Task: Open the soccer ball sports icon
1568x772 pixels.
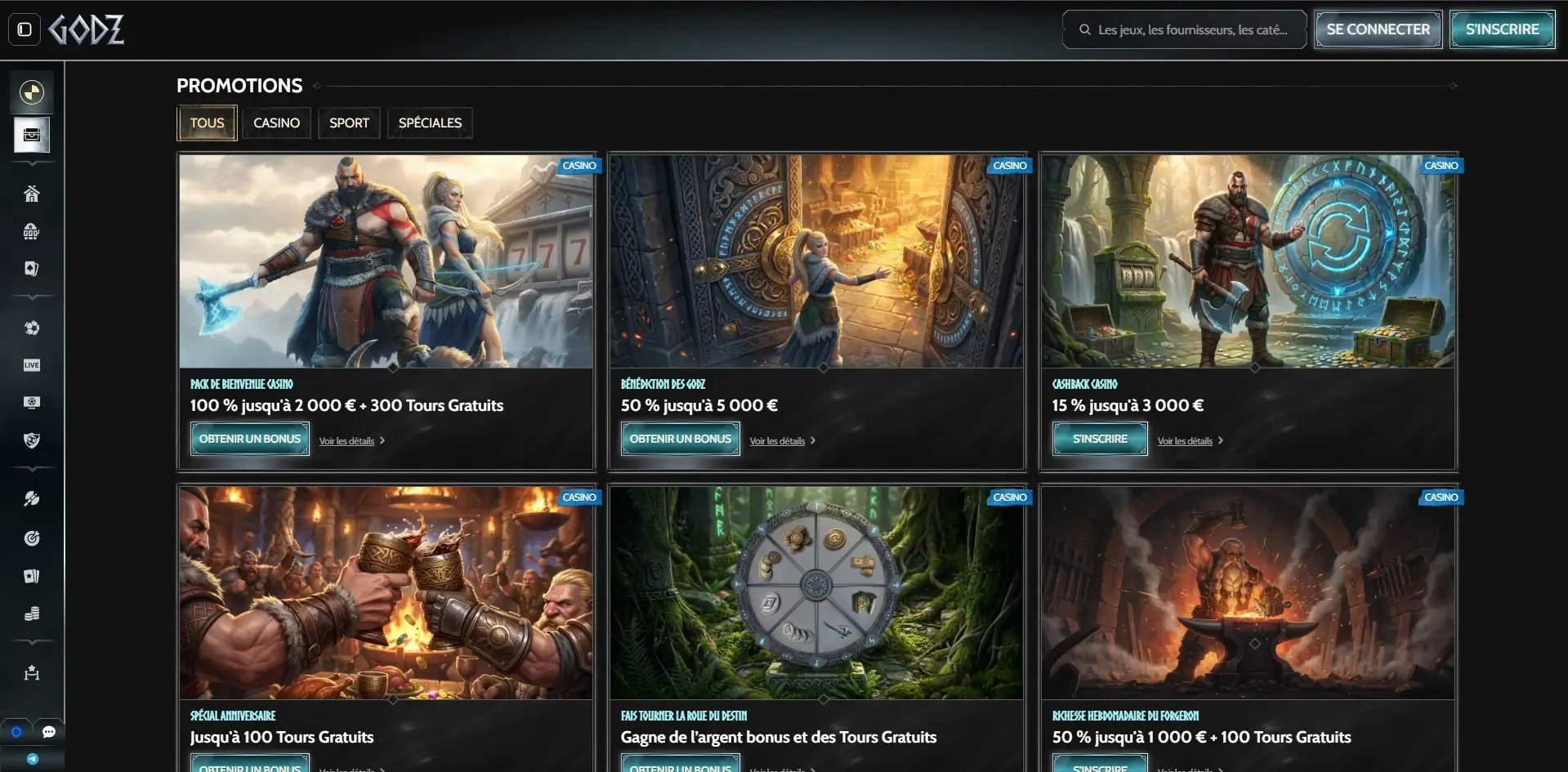Action: pos(32,328)
